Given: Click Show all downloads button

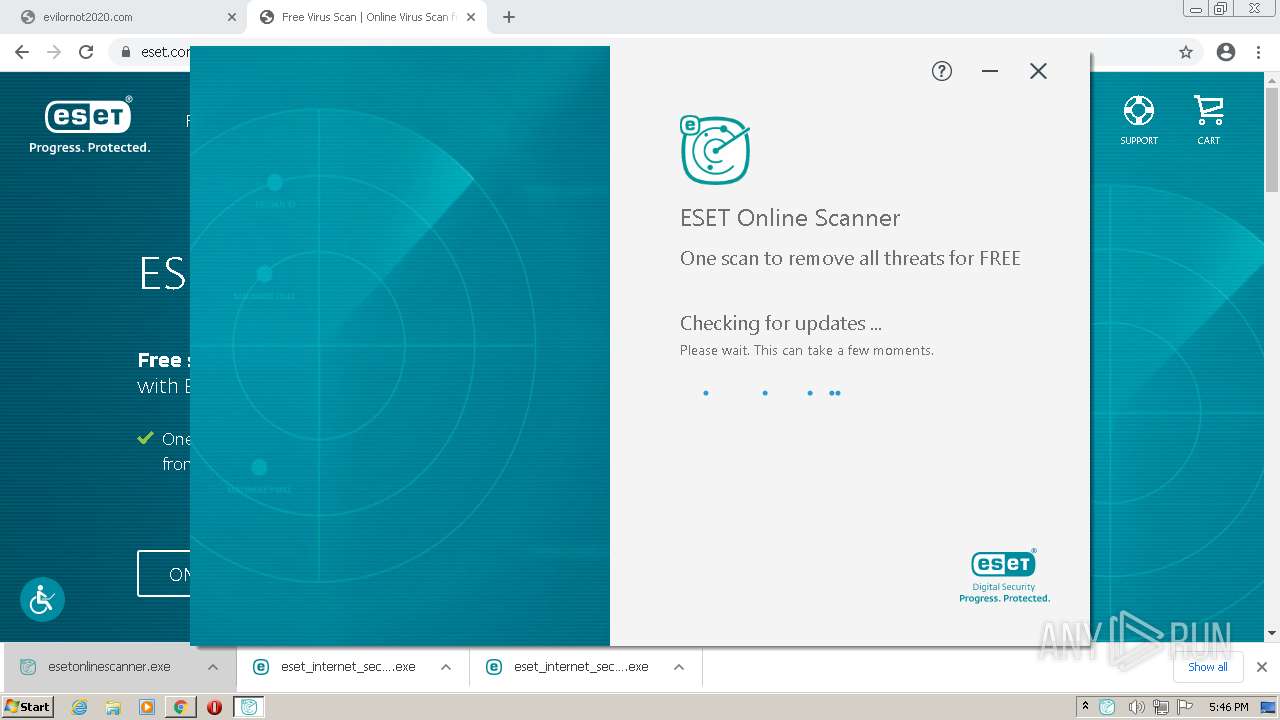Looking at the screenshot, I should (x=1207, y=667).
